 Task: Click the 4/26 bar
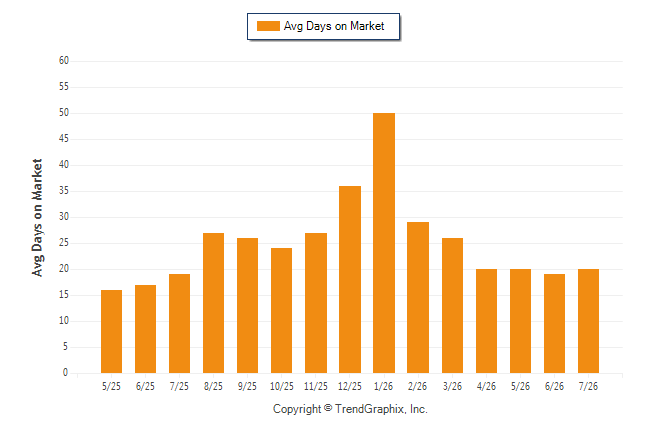pos(487,321)
